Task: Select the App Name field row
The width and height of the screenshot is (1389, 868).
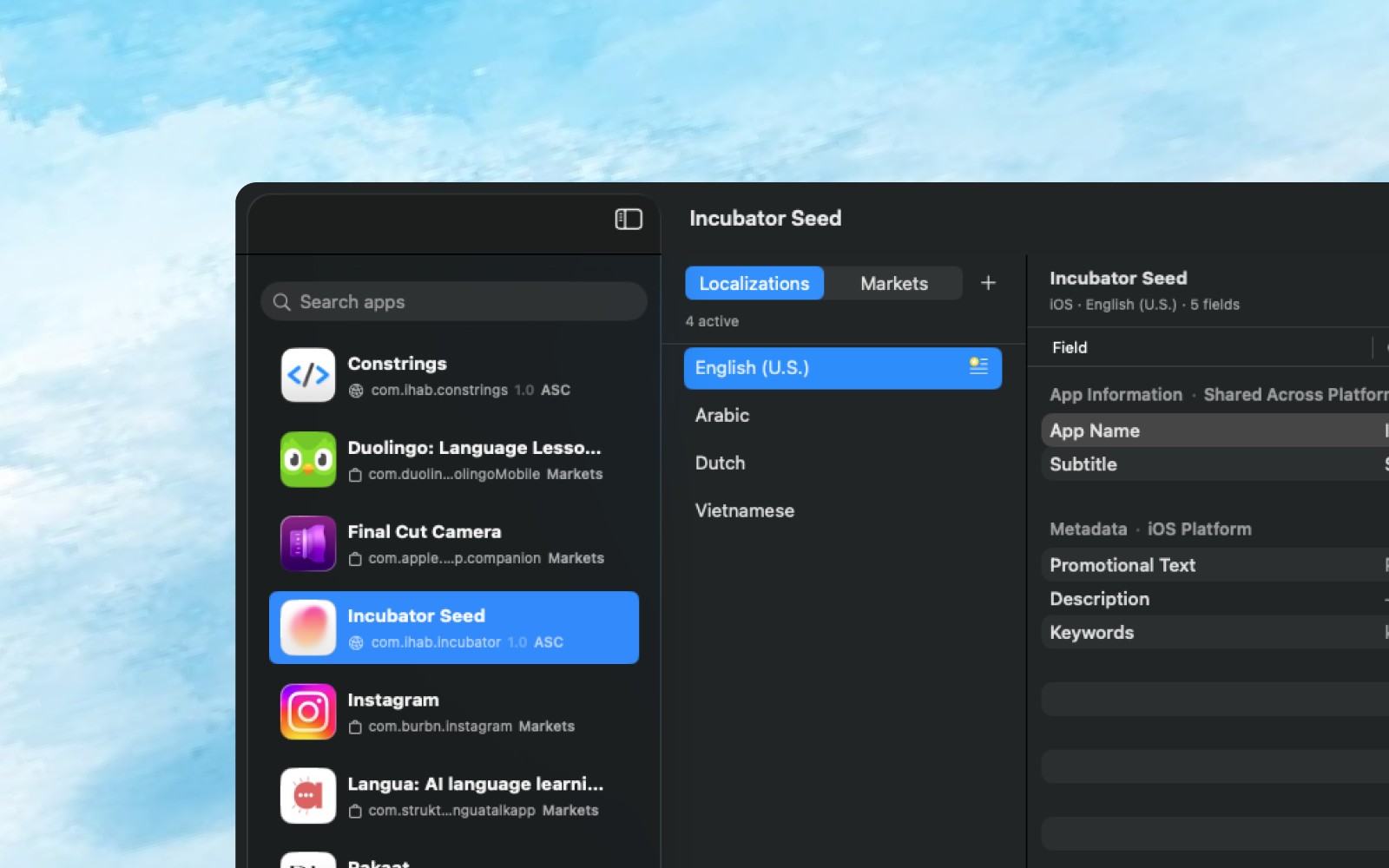Action: (x=1215, y=431)
